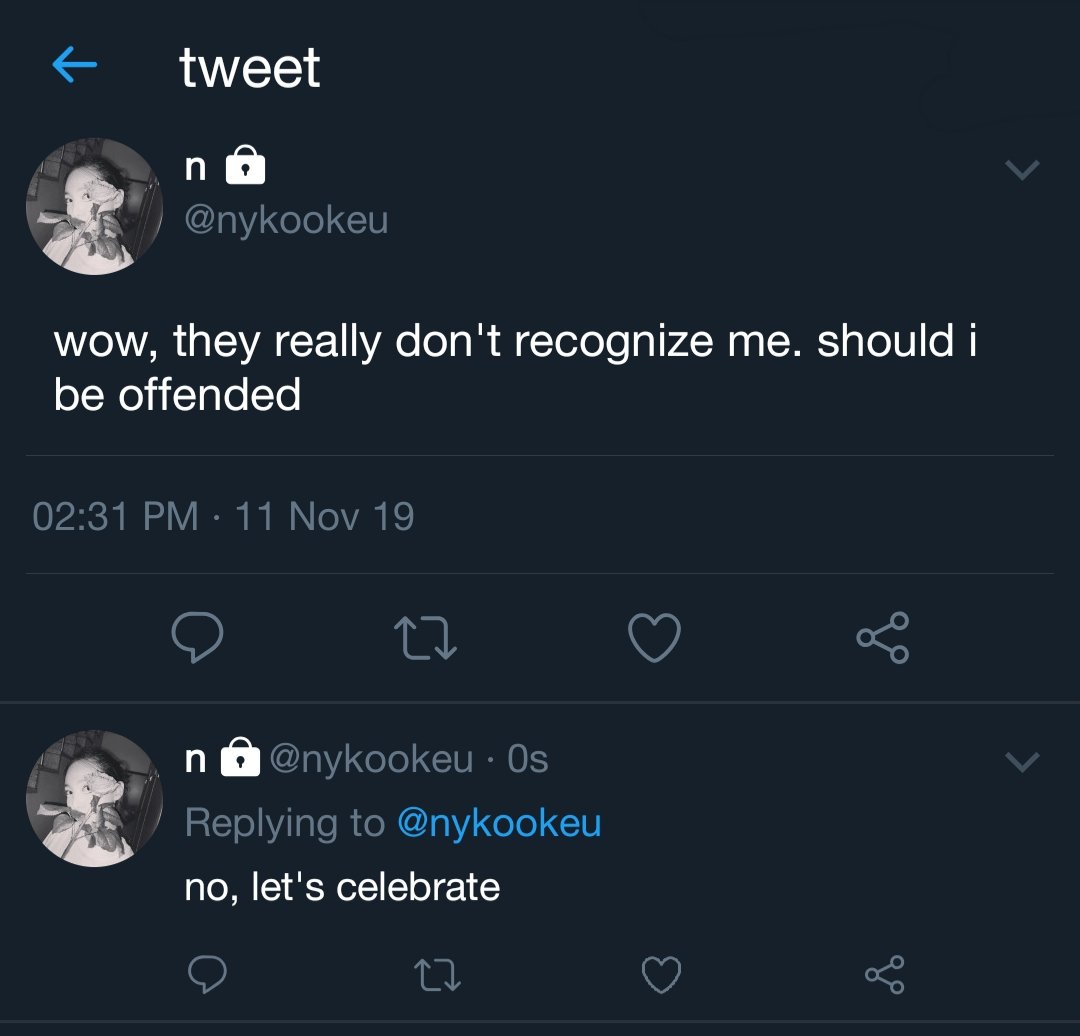
Task: Retweet the main tweet
Action: point(426,637)
